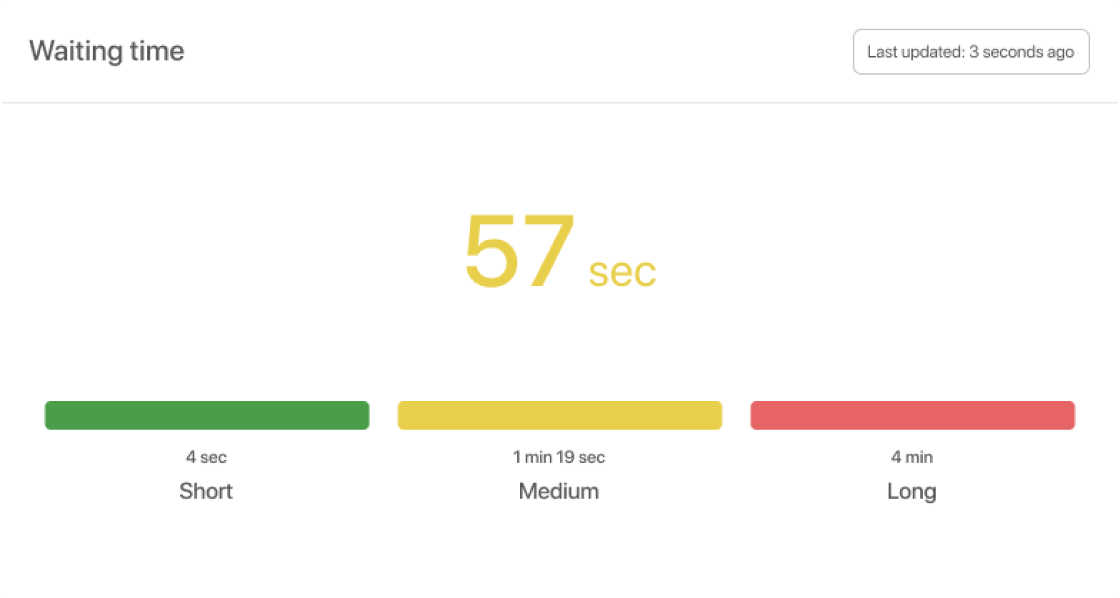Click the digit 5 in the current wait
Viewport: 1120px width, 598px height.
click(491, 252)
